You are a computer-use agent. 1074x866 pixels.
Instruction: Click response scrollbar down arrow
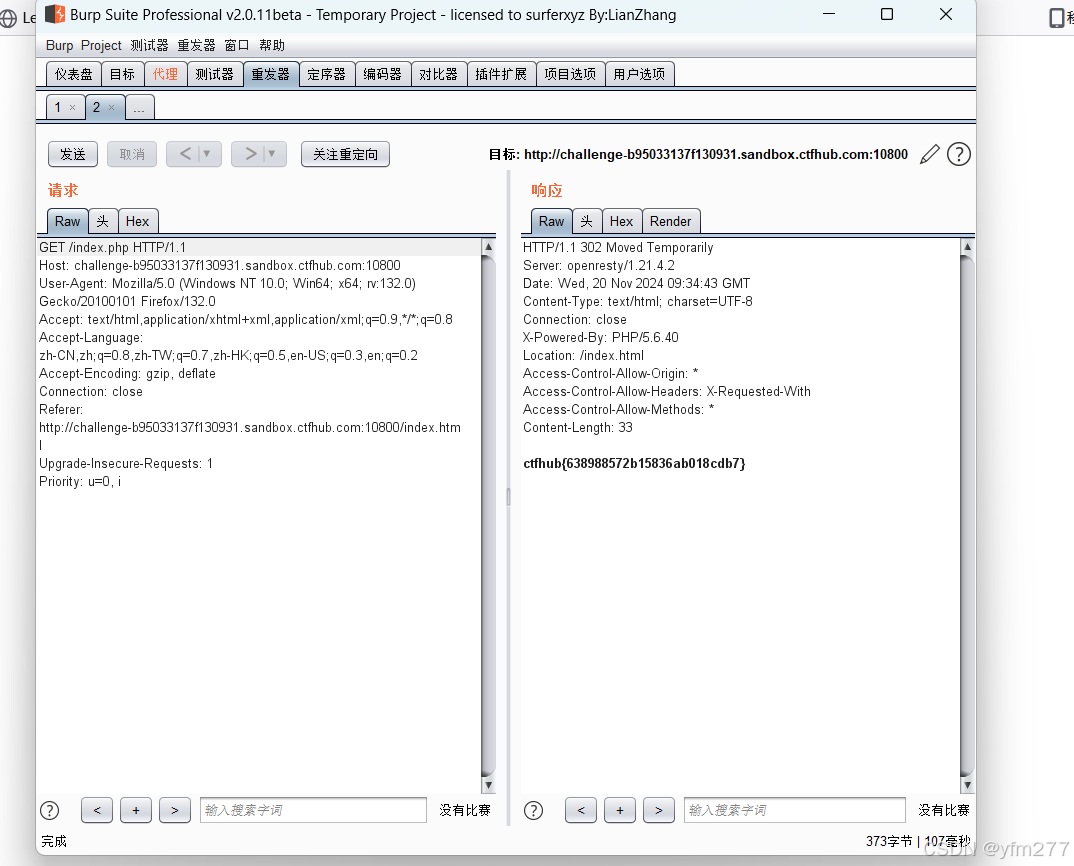(967, 785)
